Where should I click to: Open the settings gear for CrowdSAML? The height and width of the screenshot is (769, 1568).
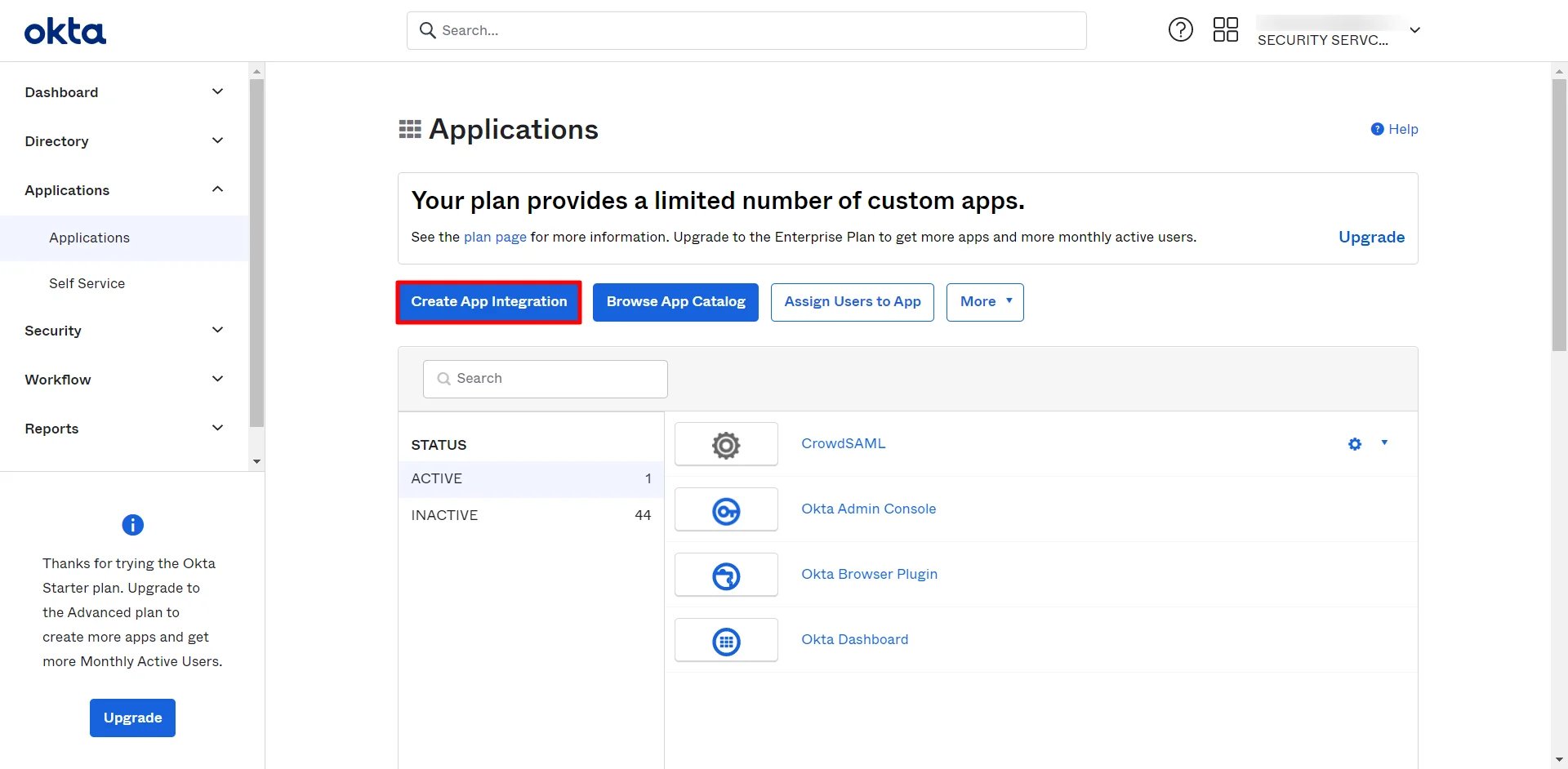tap(1354, 443)
